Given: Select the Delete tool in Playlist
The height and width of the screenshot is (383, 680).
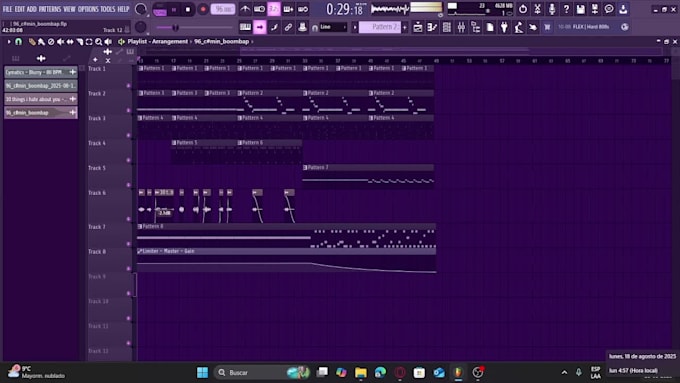Looking at the screenshot, I should [x=51, y=42].
